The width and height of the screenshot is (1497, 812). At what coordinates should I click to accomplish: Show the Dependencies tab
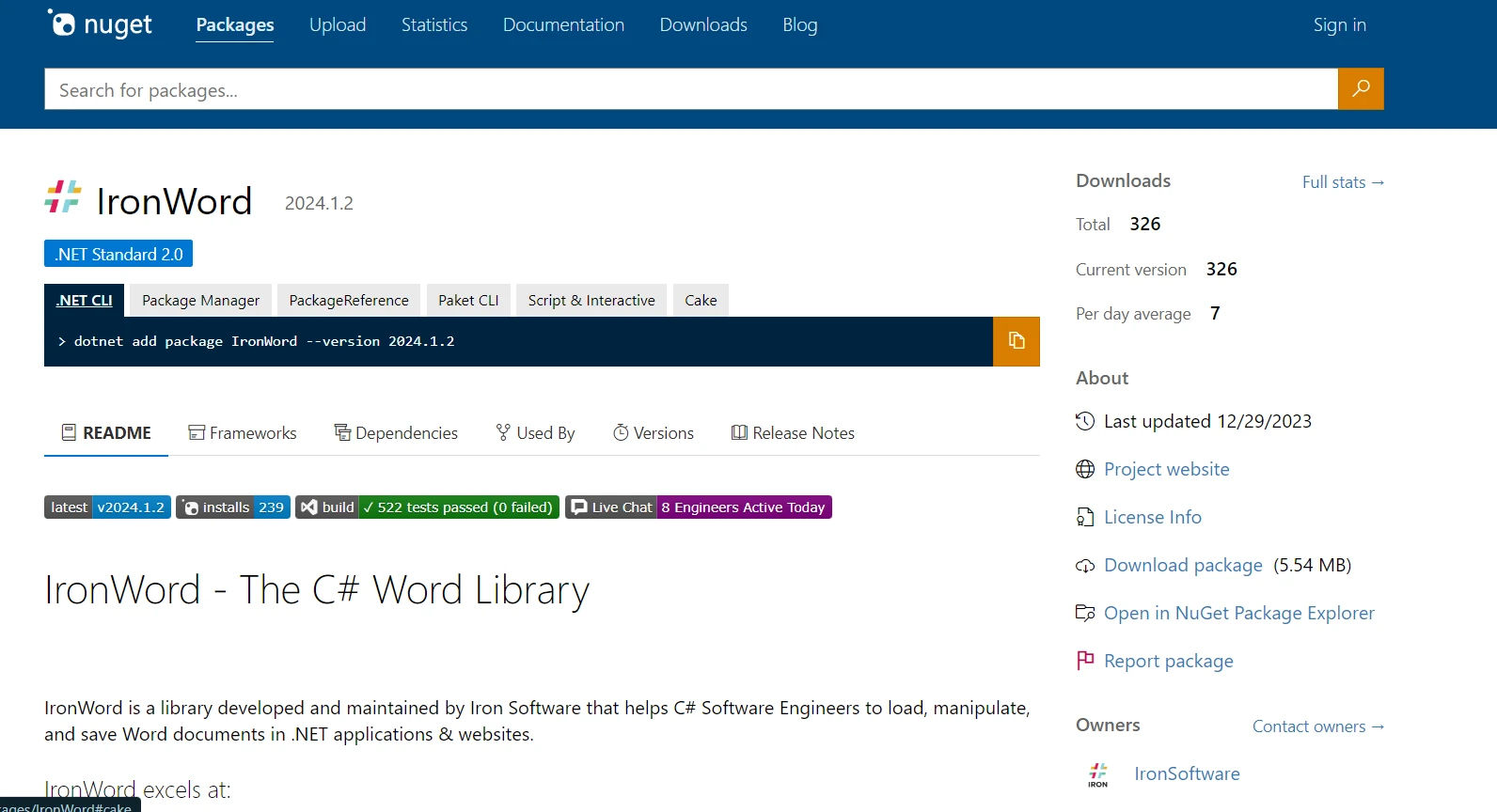click(x=396, y=433)
